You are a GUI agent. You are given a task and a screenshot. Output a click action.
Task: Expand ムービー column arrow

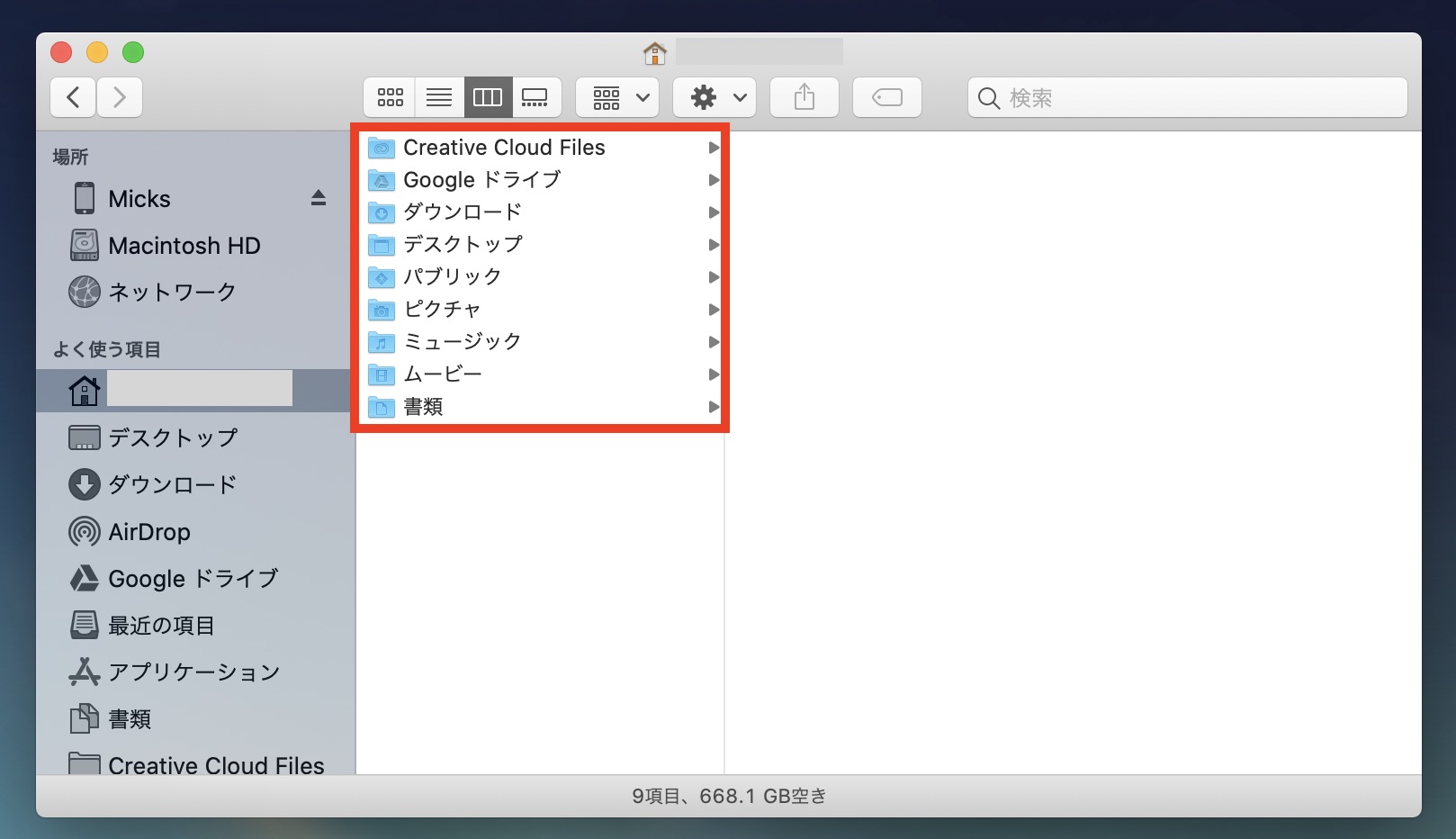point(714,374)
